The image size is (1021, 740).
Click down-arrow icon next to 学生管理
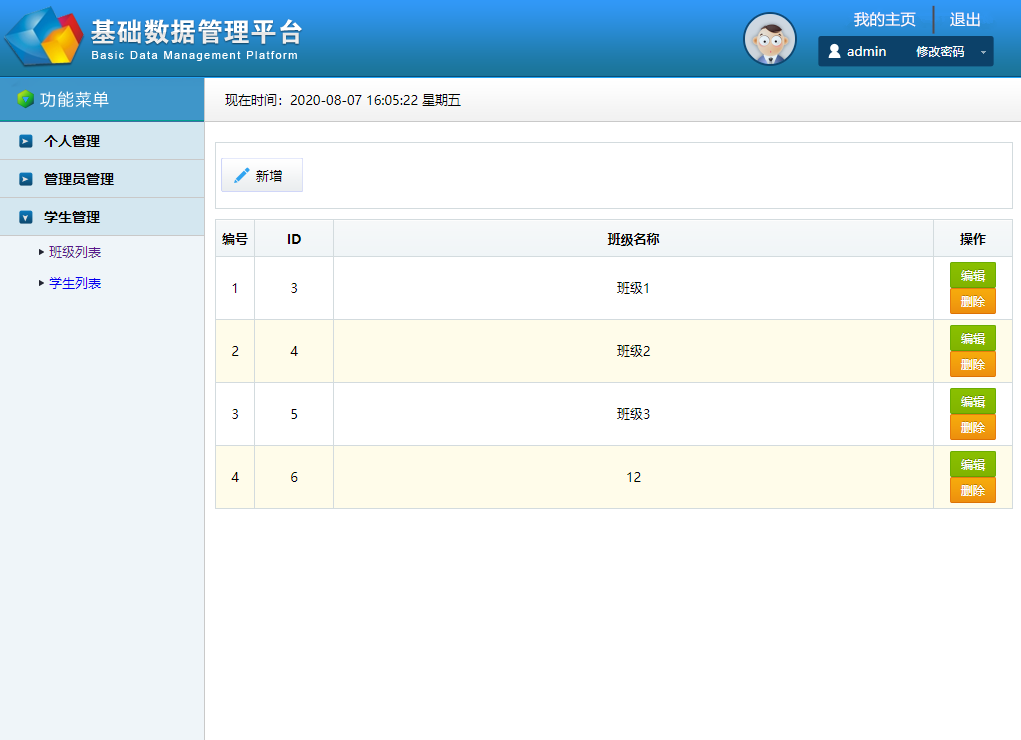pyautogui.click(x=26, y=217)
